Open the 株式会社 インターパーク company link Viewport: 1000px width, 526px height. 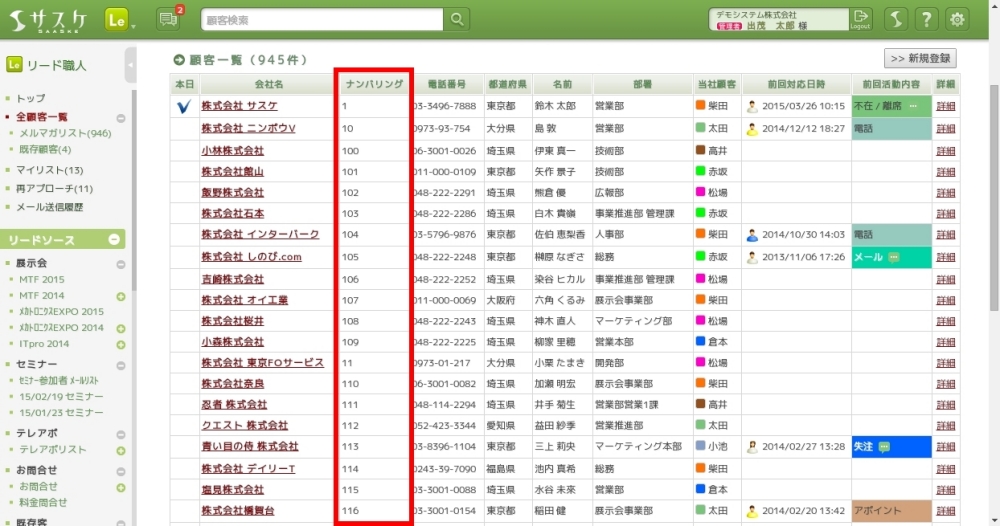(x=259, y=235)
